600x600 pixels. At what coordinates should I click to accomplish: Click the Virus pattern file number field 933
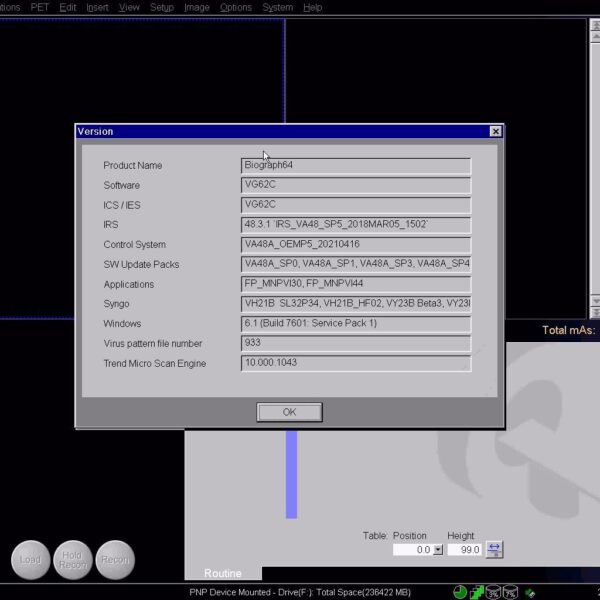pos(356,343)
